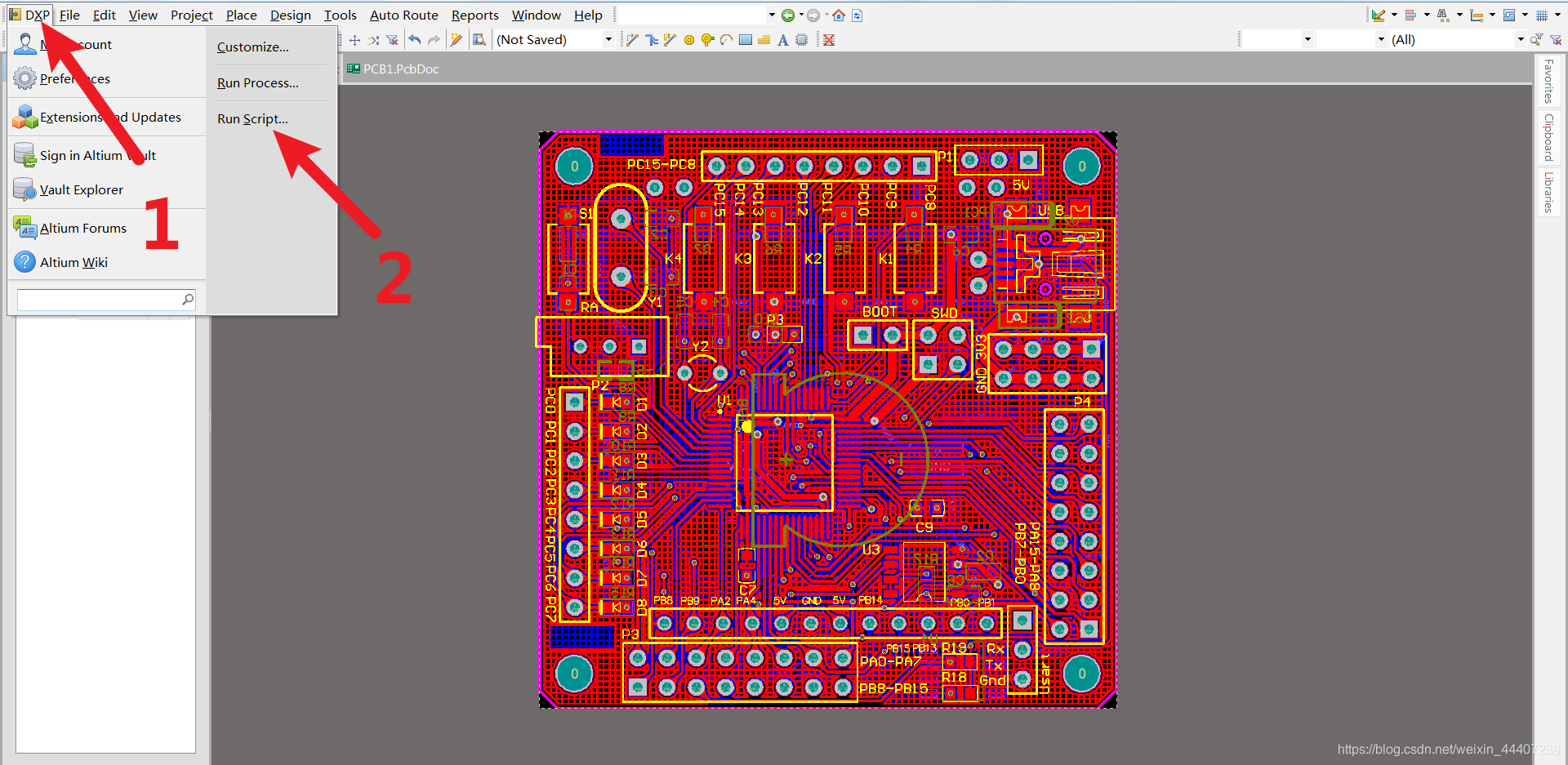Open the Libraries side panel tab
This screenshot has height=765, width=1568.
click(1548, 192)
